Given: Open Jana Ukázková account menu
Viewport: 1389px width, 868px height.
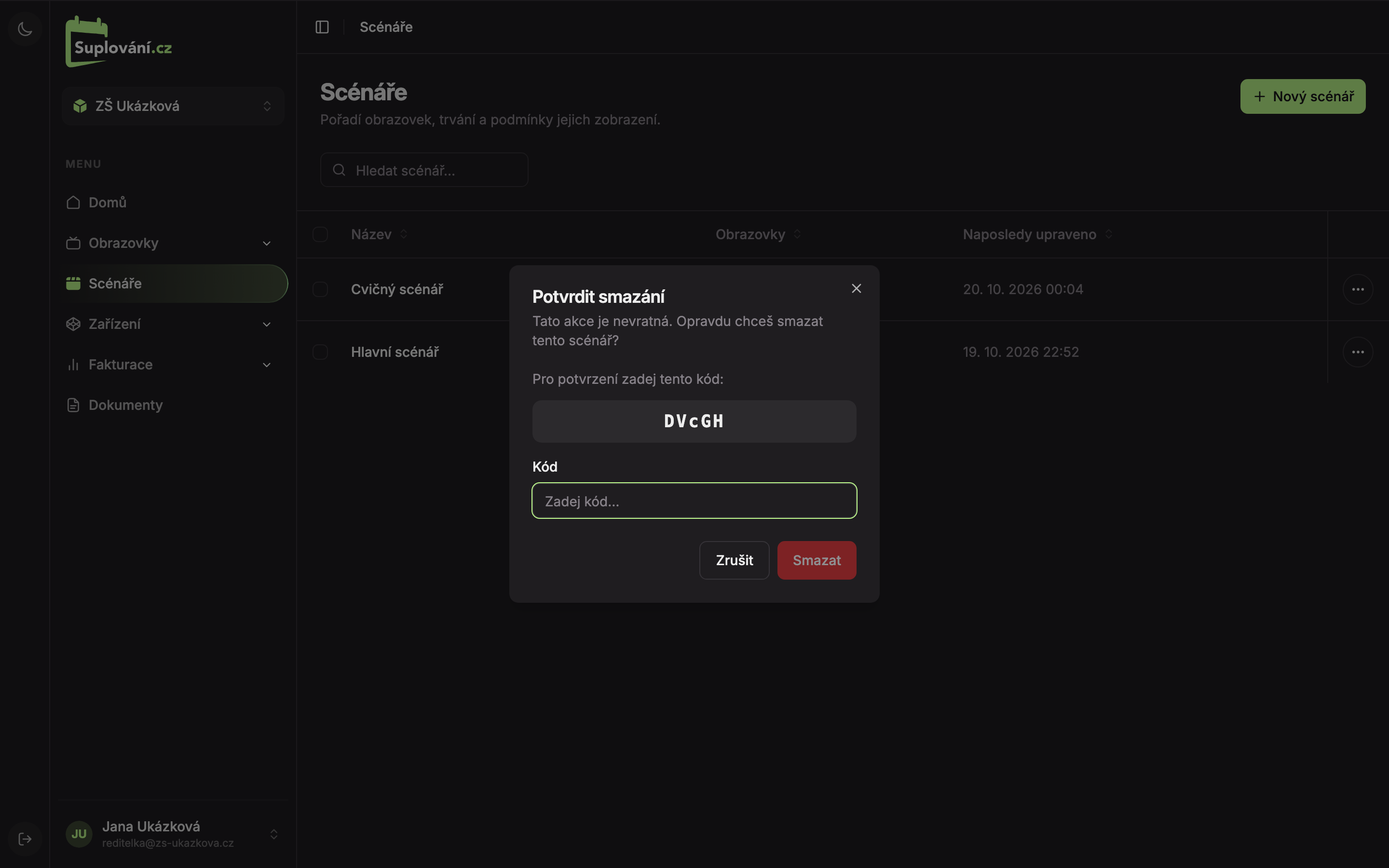Looking at the screenshot, I should pos(173,834).
